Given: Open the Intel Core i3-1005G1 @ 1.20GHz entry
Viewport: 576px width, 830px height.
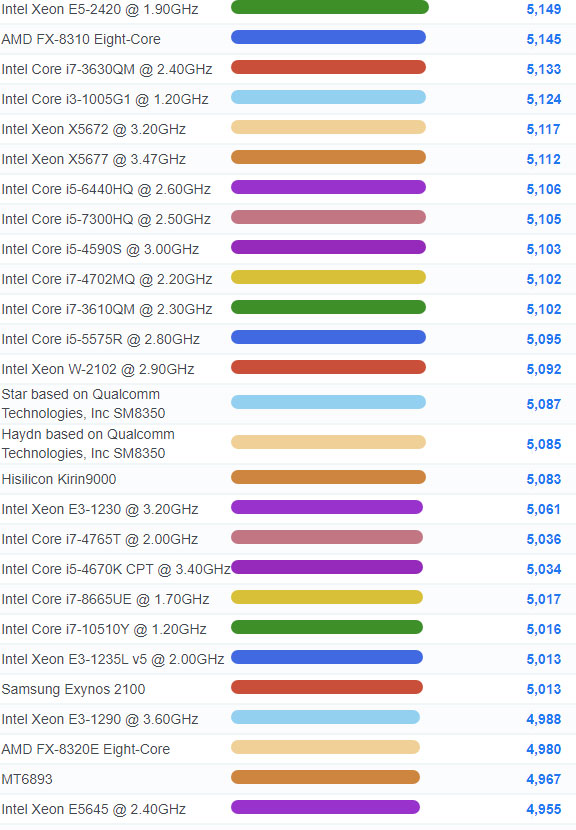Looking at the screenshot, I should [x=105, y=100].
